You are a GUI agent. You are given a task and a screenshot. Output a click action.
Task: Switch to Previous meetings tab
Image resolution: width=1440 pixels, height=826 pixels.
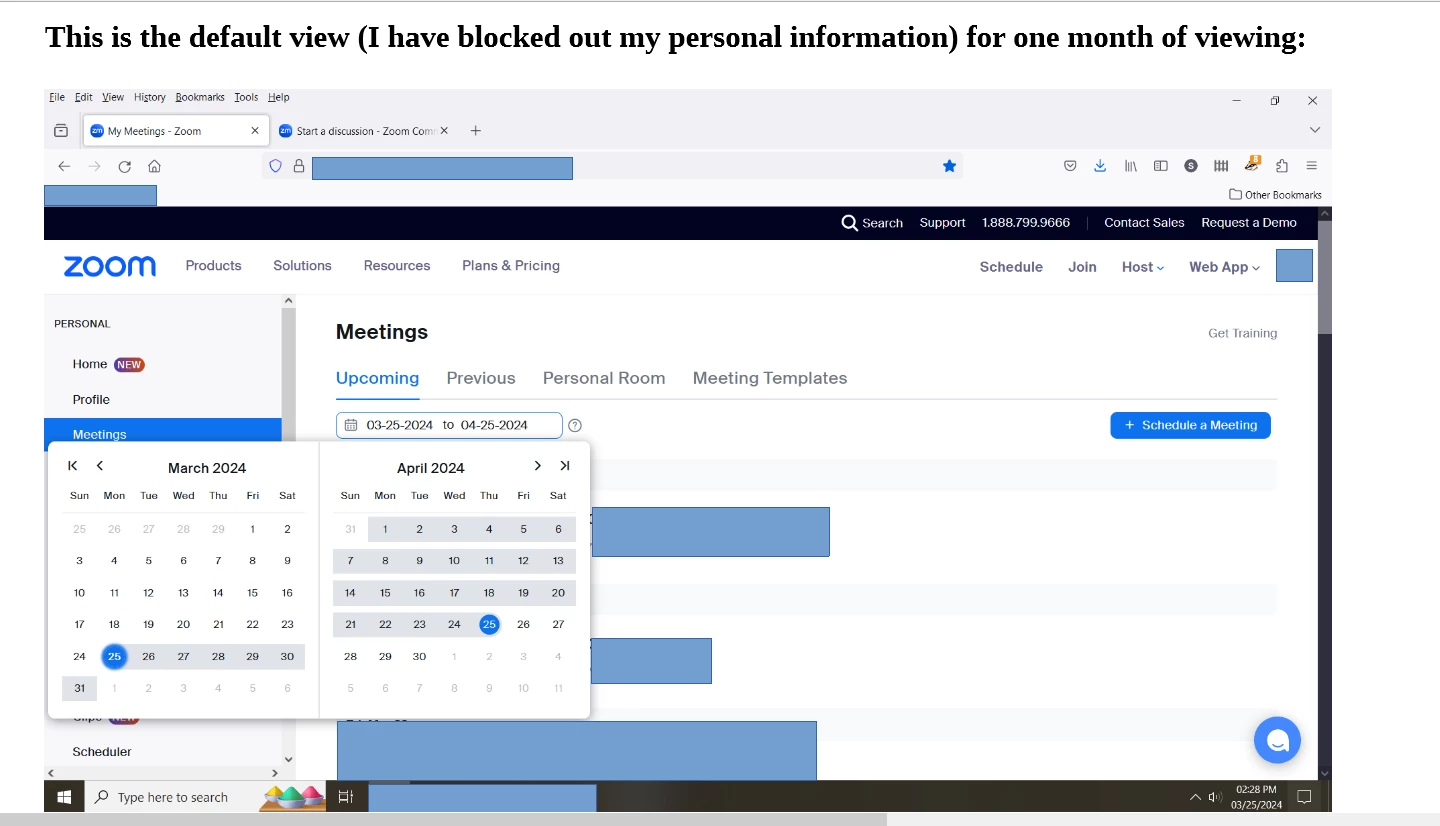coord(481,378)
